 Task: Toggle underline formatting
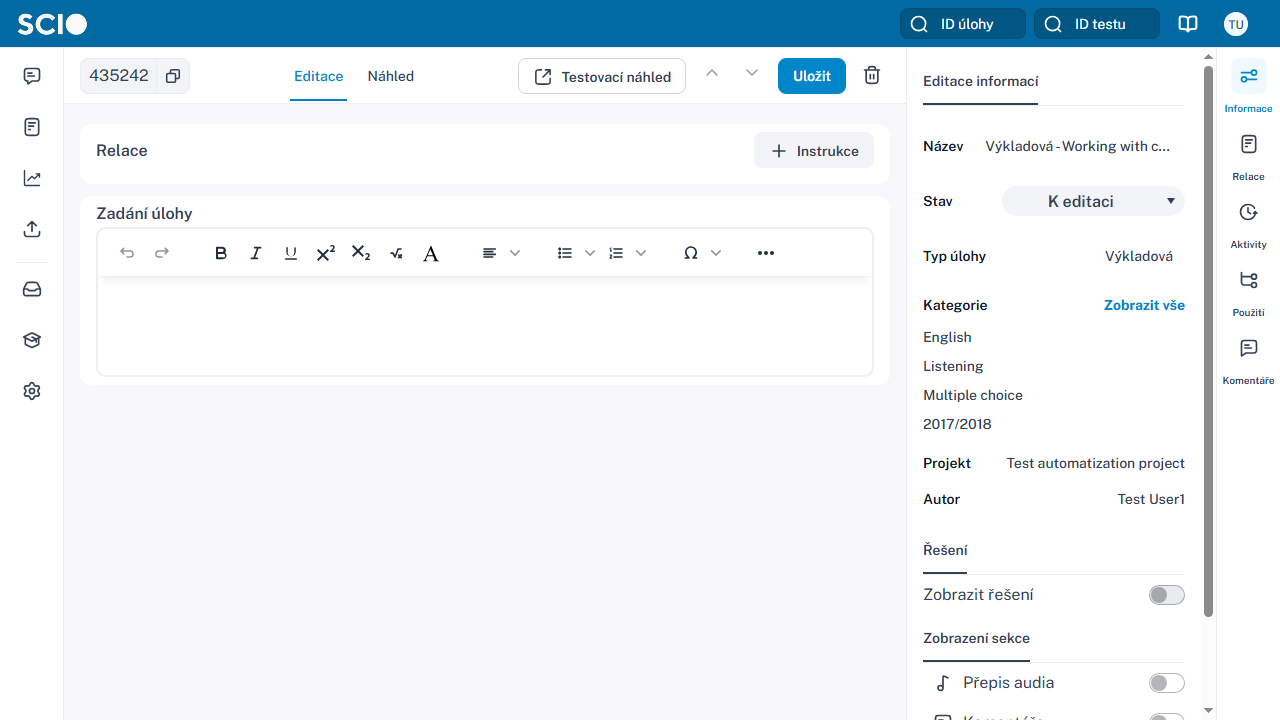pos(291,253)
